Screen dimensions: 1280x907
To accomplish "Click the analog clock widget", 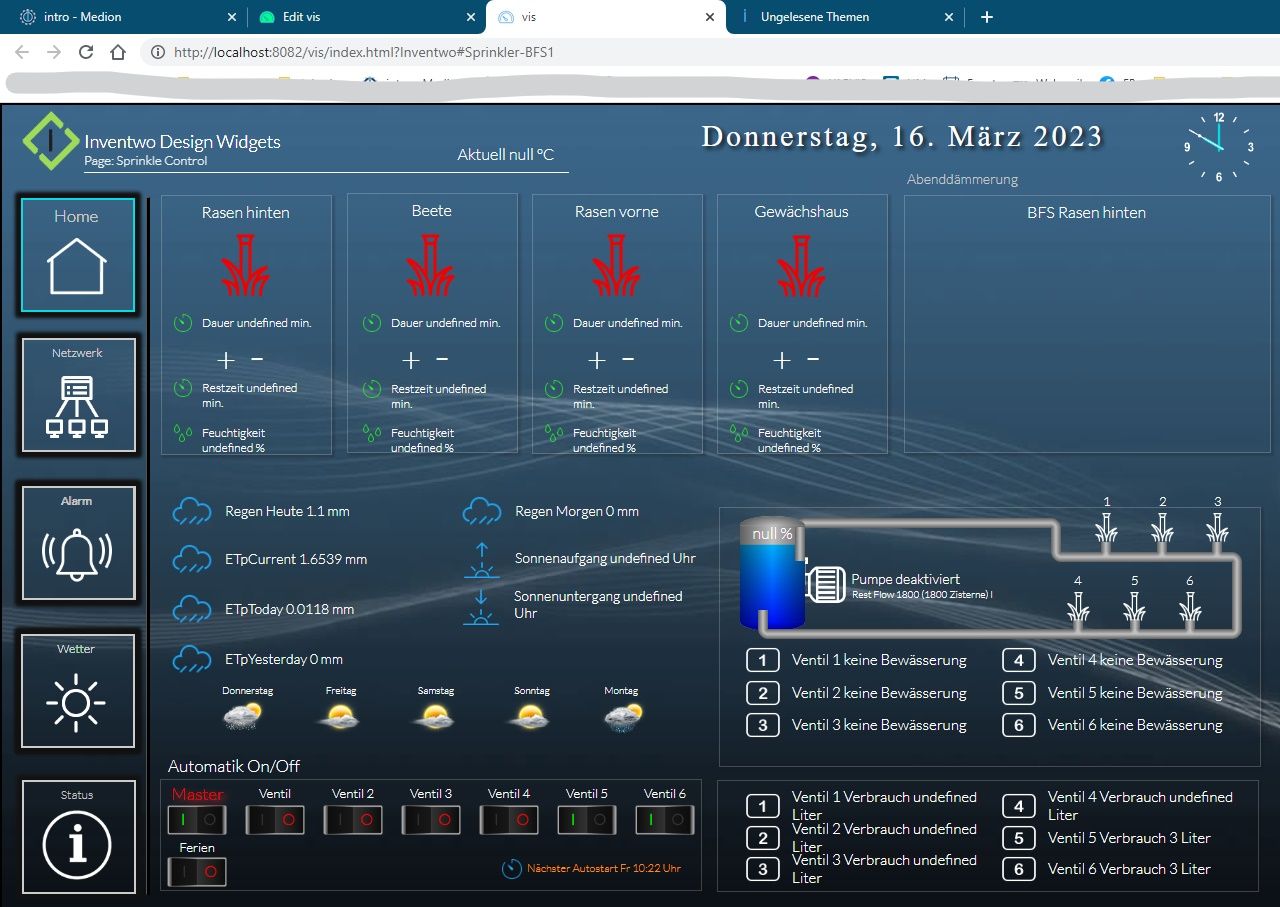I will (1219, 146).
